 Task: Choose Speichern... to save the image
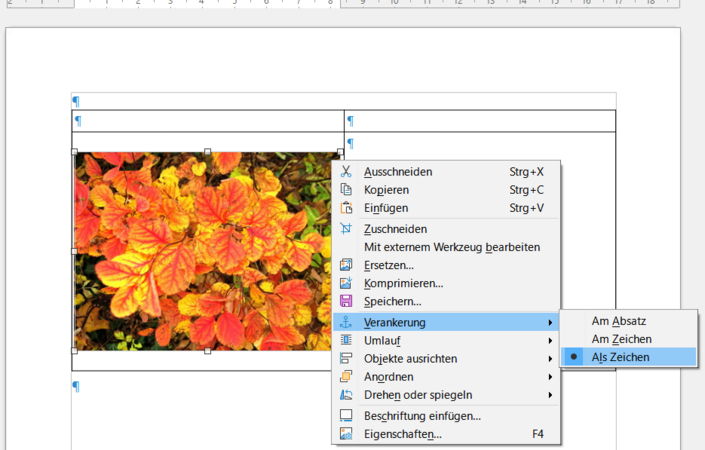446,301
